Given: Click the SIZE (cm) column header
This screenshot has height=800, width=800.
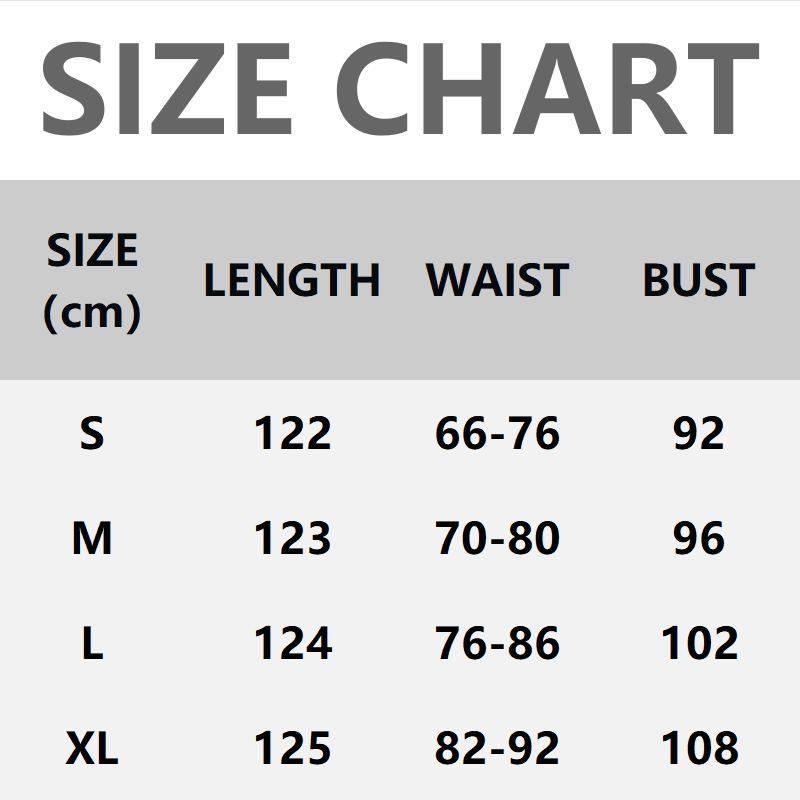Looking at the screenshot, I should (92, 281).
